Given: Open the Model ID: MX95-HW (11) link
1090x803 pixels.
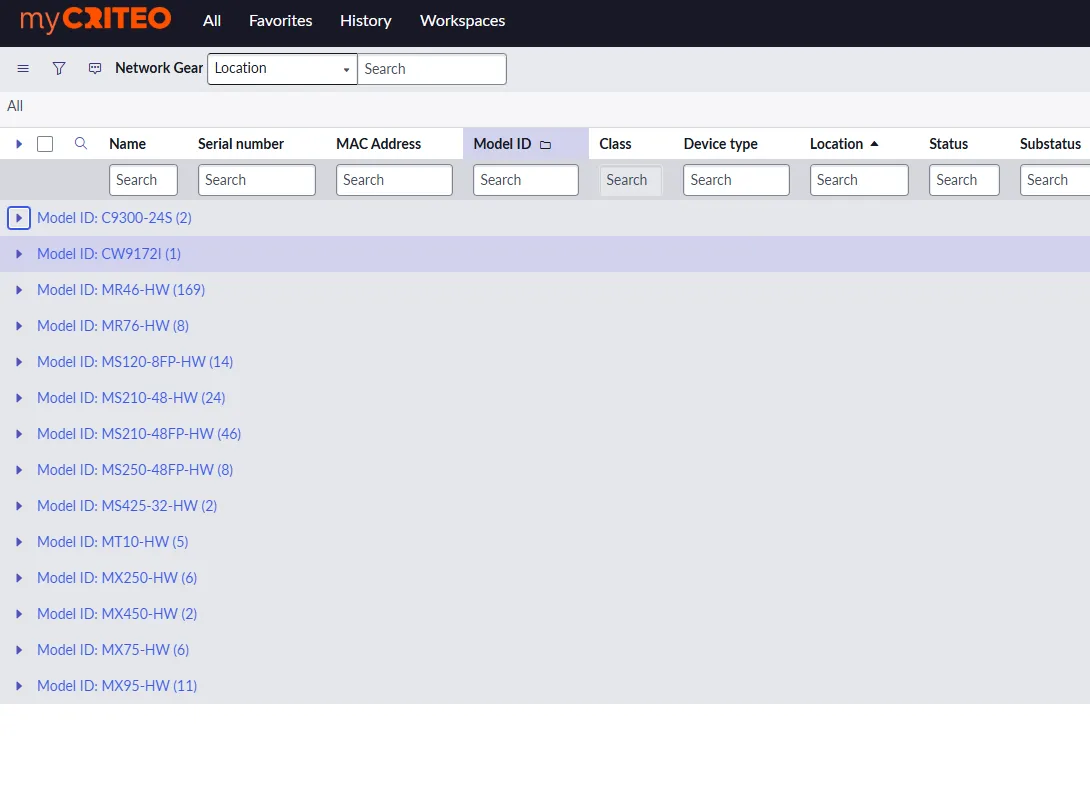Looking at the screenshot, I should 117,686.
